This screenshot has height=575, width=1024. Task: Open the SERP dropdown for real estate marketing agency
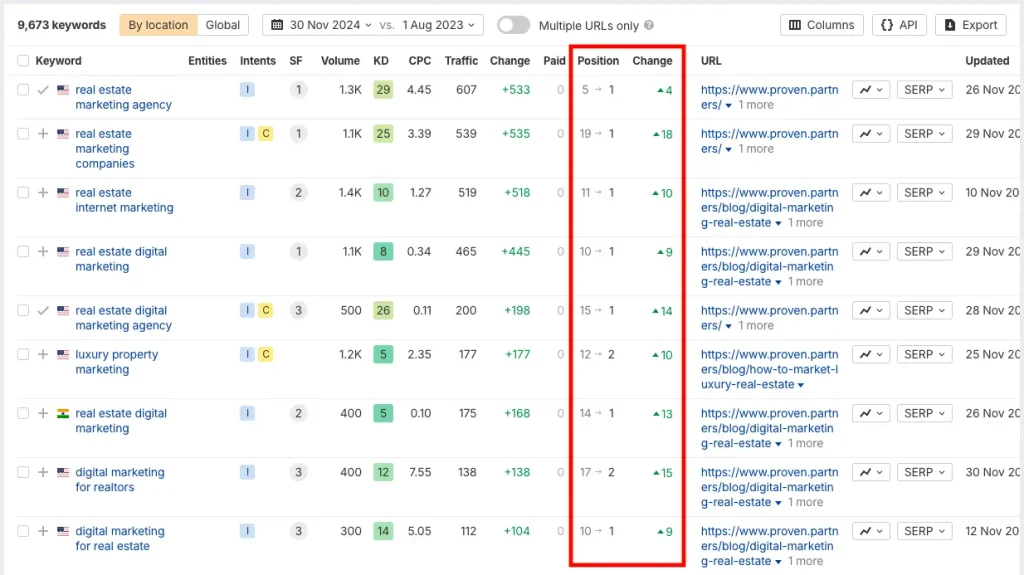[924, 90]
